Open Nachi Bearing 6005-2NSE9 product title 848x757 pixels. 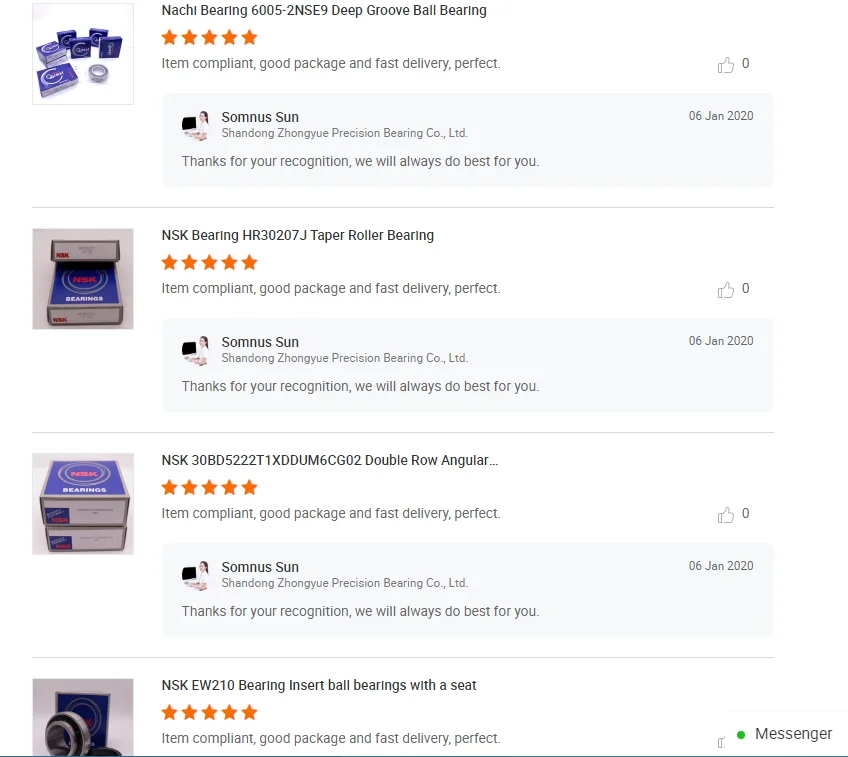tap(324, 10)
